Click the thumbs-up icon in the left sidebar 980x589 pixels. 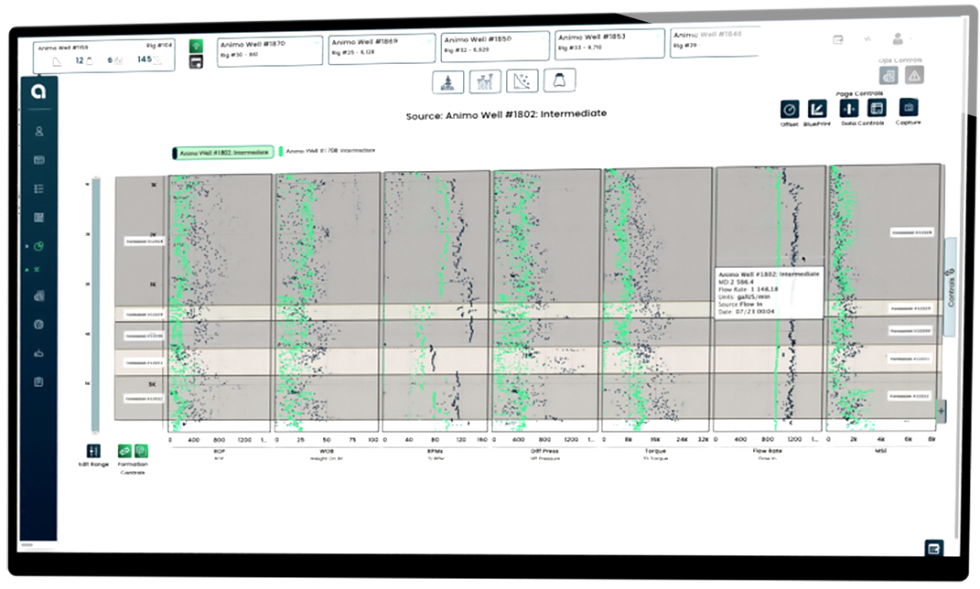39,353
